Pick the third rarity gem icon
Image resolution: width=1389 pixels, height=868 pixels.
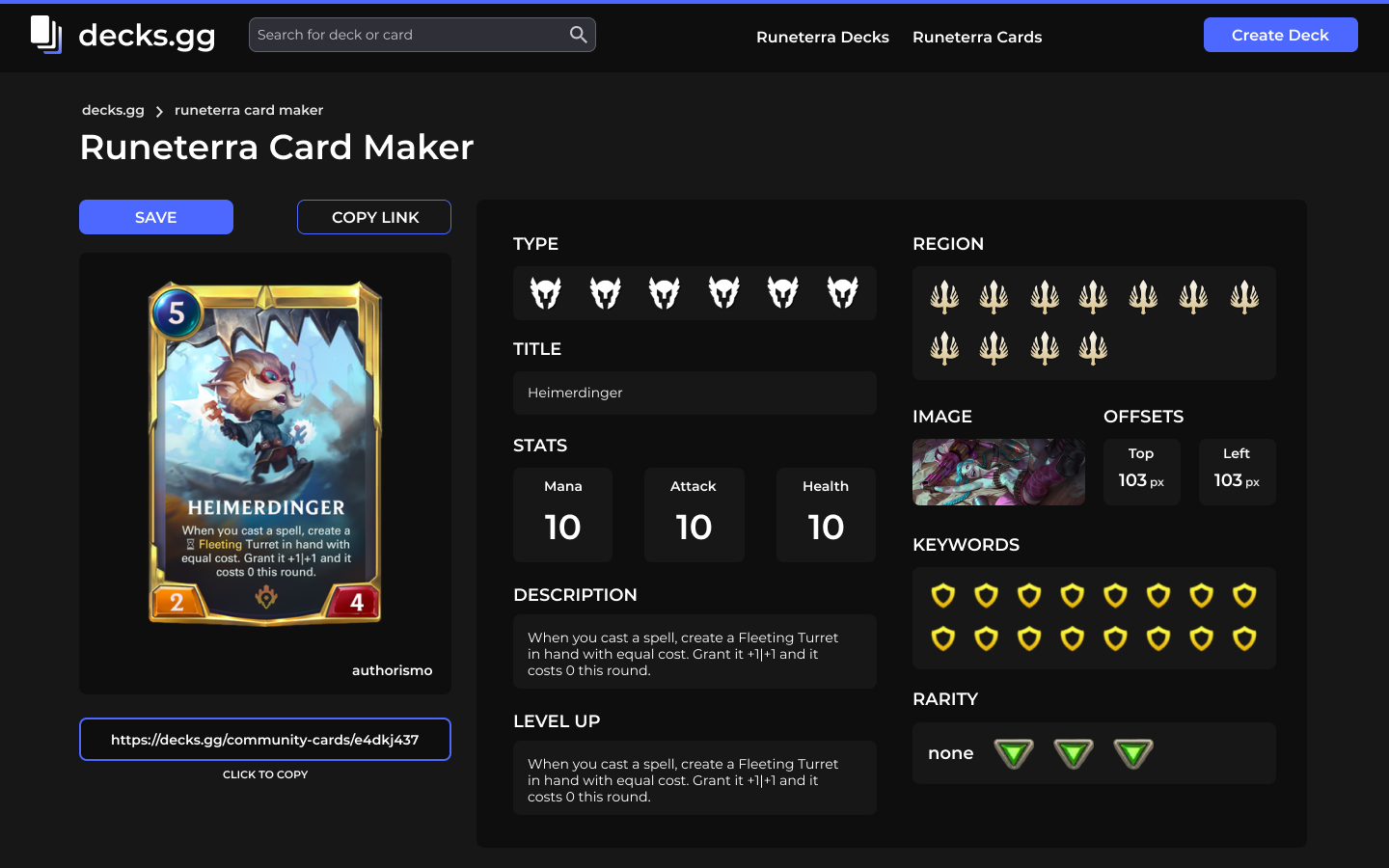tap(1133, 753)
